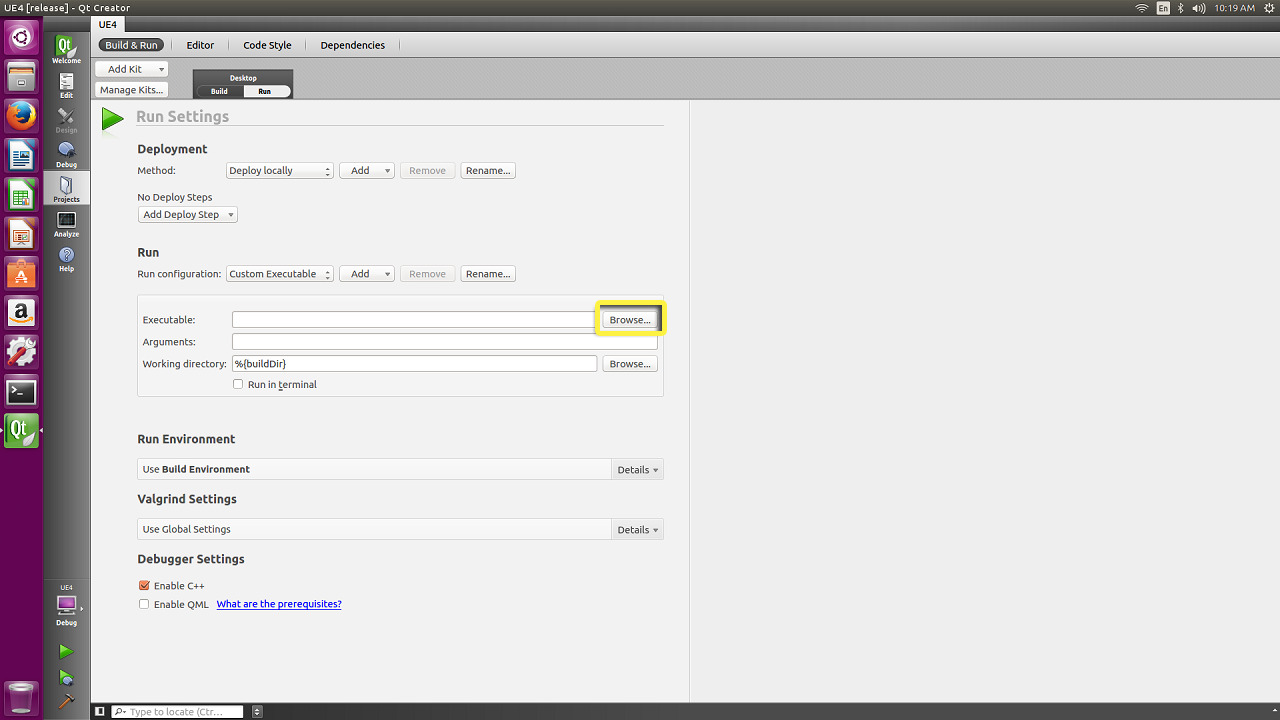Click the green Run button in sidebar

click(66, 652)
